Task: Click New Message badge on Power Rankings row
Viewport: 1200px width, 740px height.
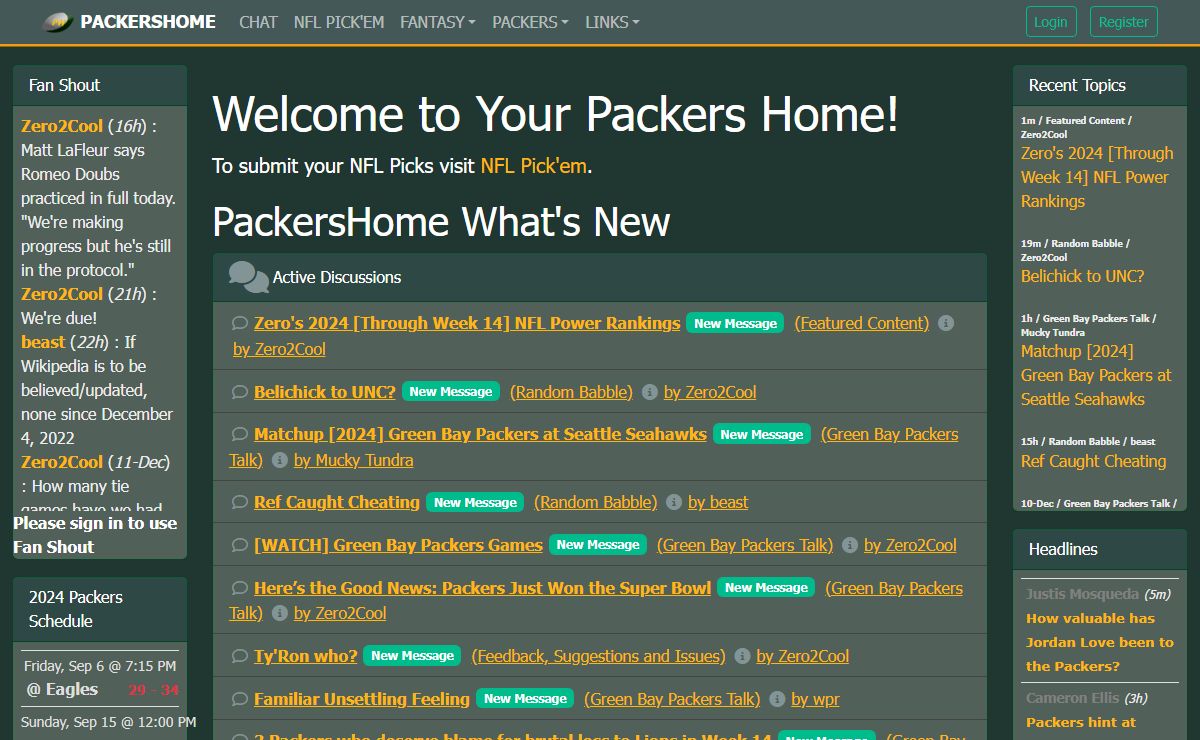Action: (736, 323)
